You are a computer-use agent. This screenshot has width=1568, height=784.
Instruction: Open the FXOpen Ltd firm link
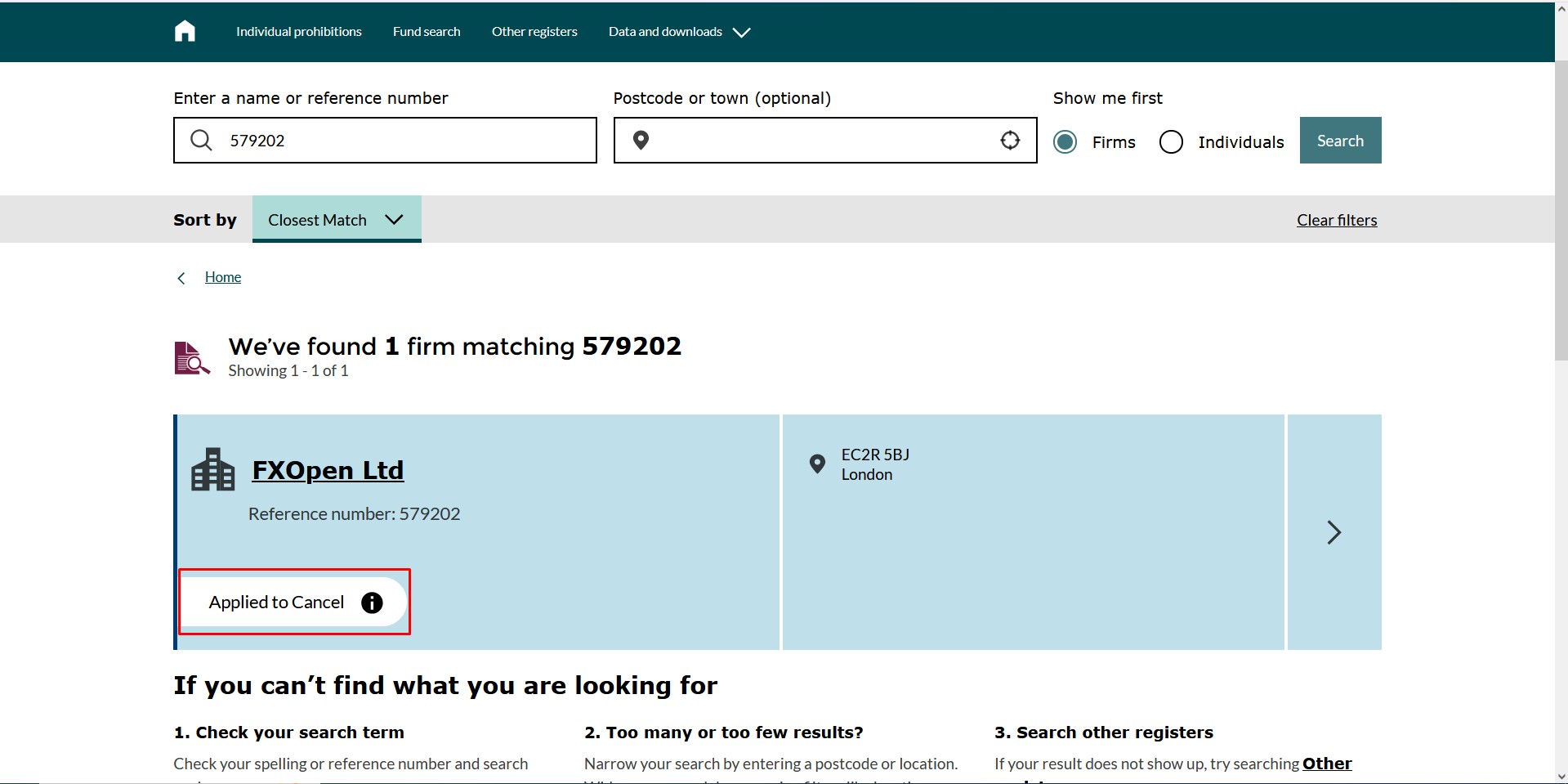pyautogui.click(x=328, y=470)
